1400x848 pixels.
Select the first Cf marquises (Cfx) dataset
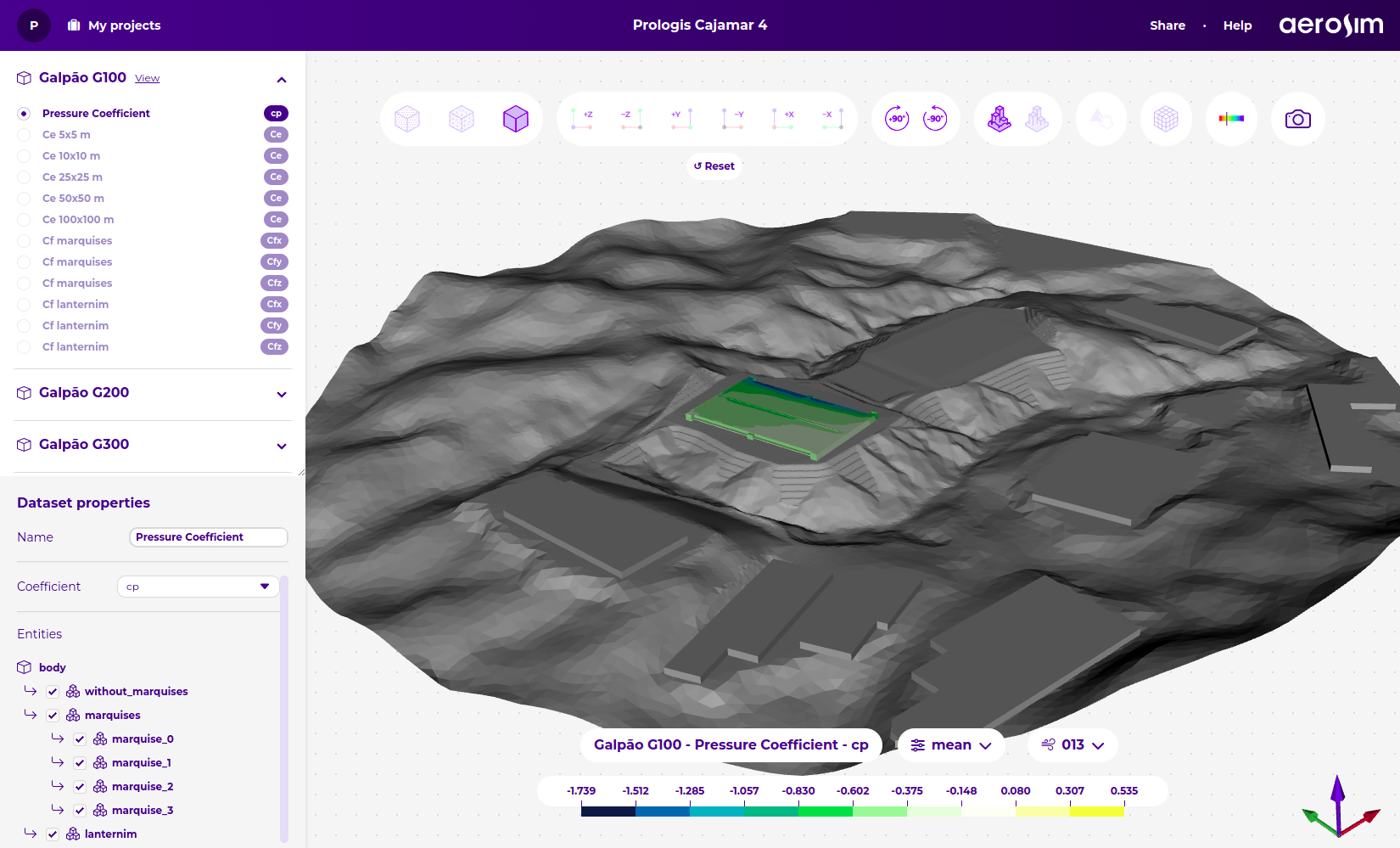point(77,241)
